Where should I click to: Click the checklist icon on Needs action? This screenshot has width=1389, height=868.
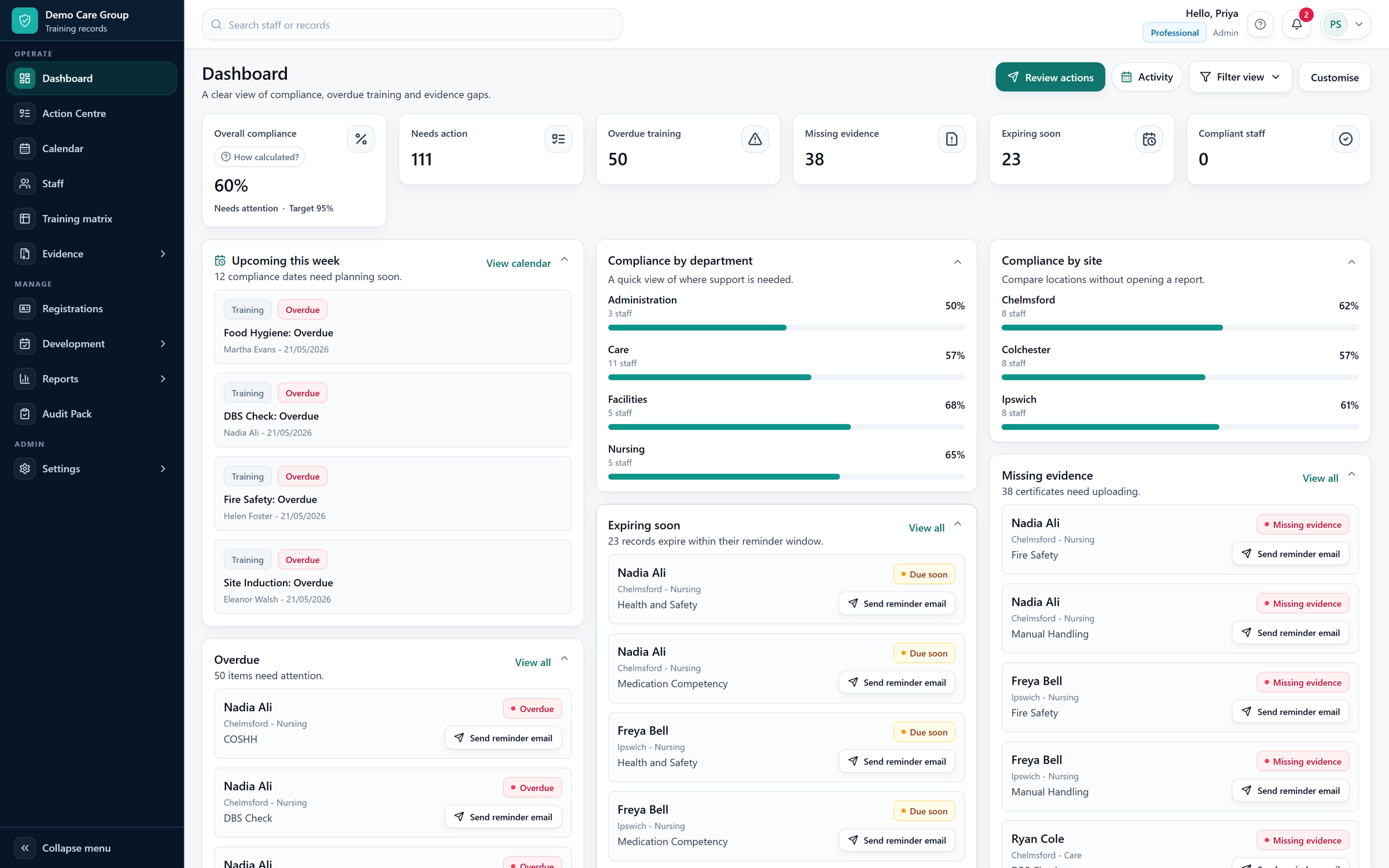coord(558,139)
